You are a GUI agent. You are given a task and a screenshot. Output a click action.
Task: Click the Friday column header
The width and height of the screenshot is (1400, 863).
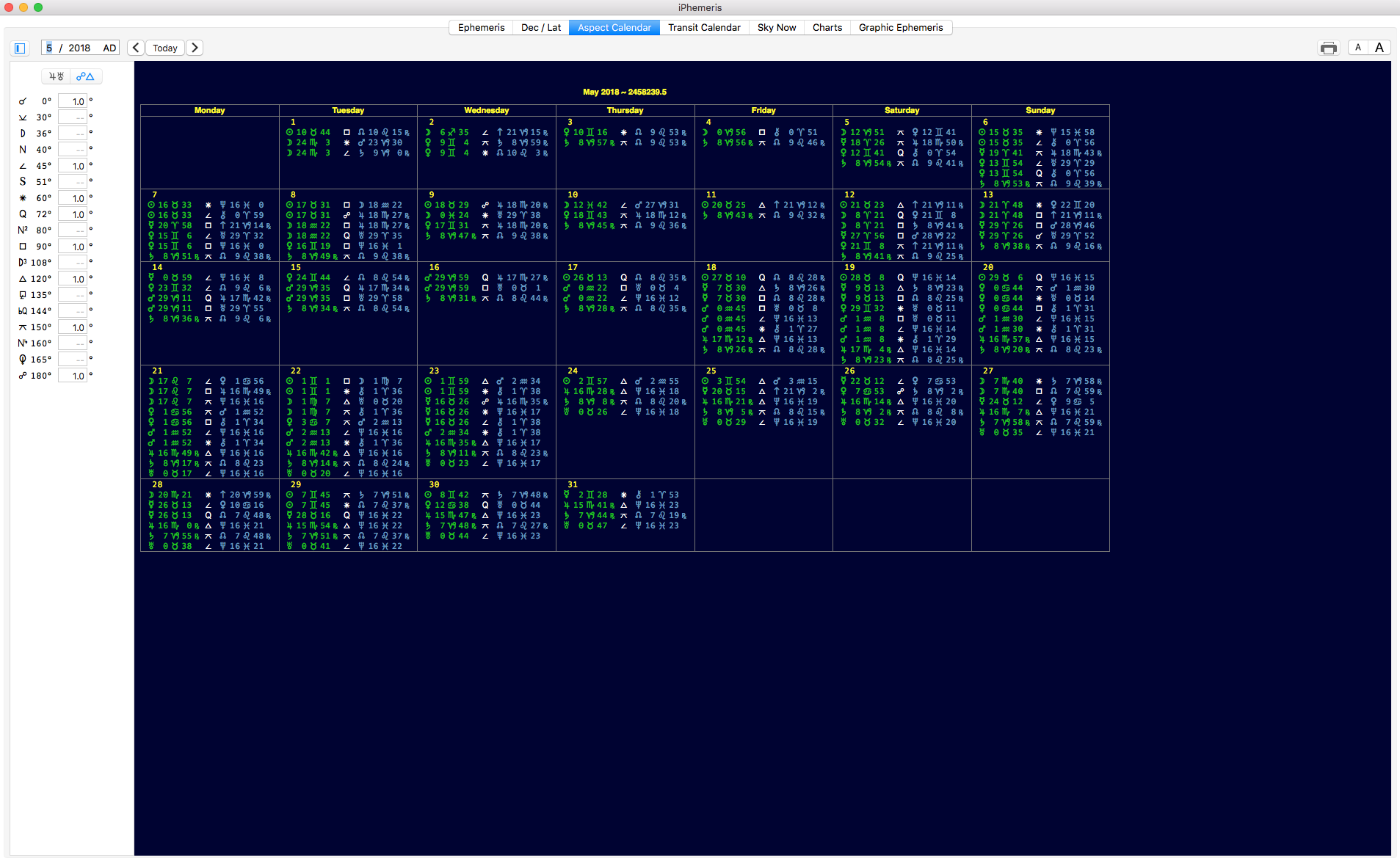tap(764, 110)
